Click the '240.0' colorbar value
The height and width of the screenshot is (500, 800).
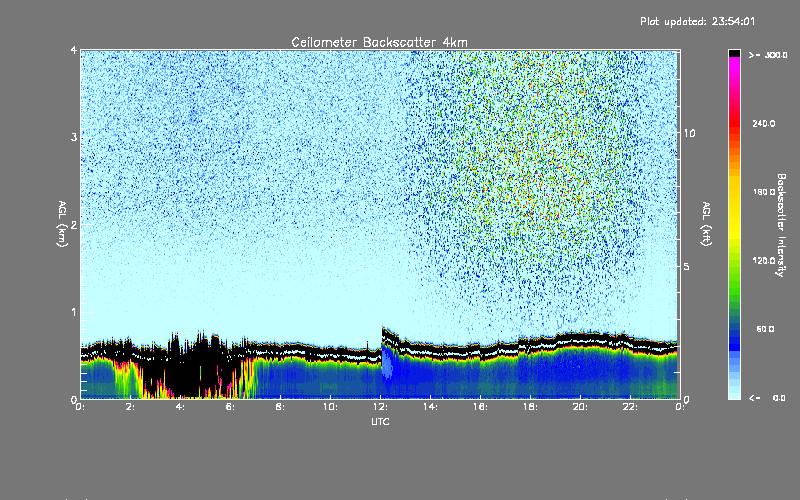tap(764, 123)
